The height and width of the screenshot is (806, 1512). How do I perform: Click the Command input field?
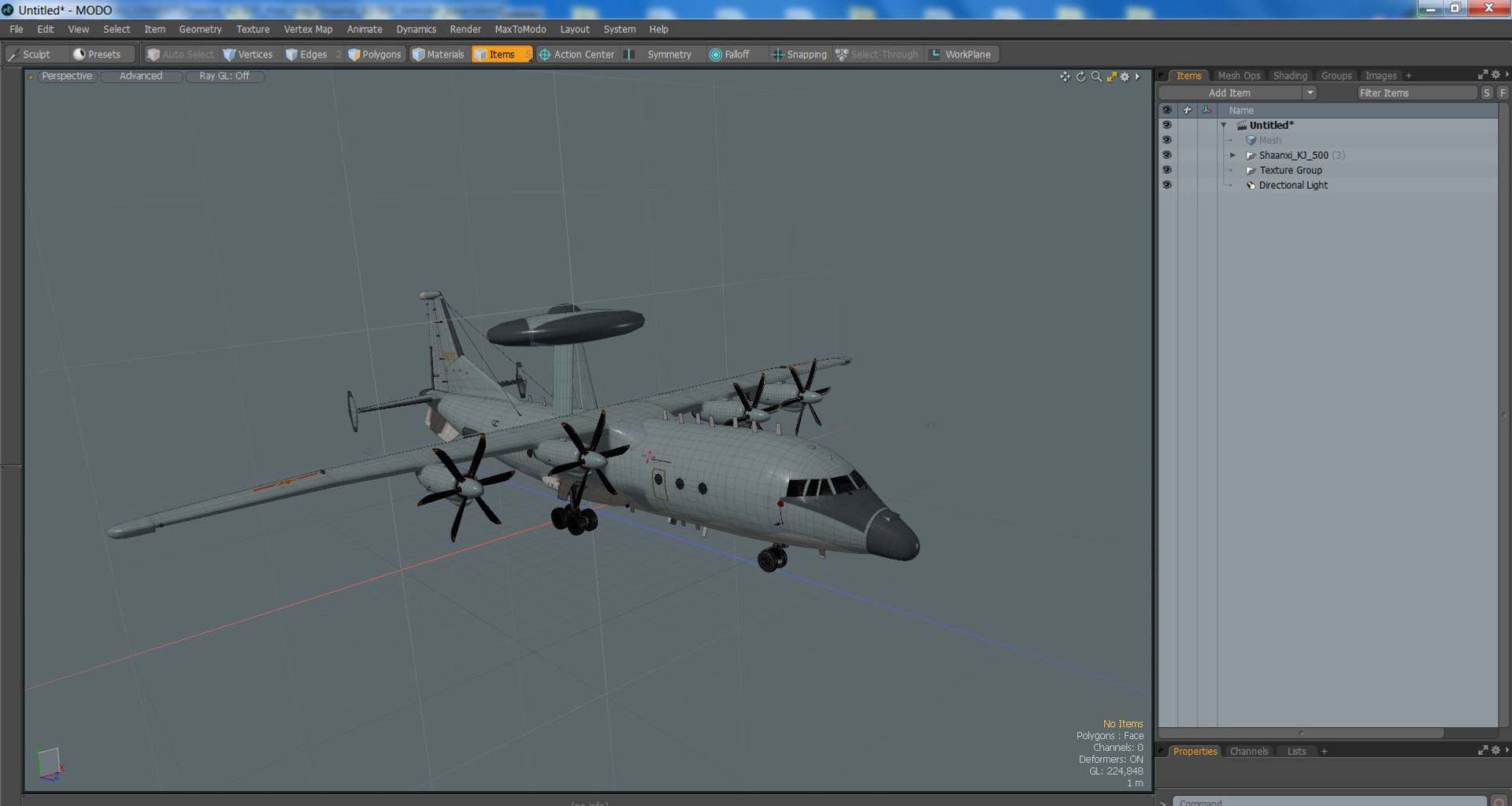tap(1330, 801)
